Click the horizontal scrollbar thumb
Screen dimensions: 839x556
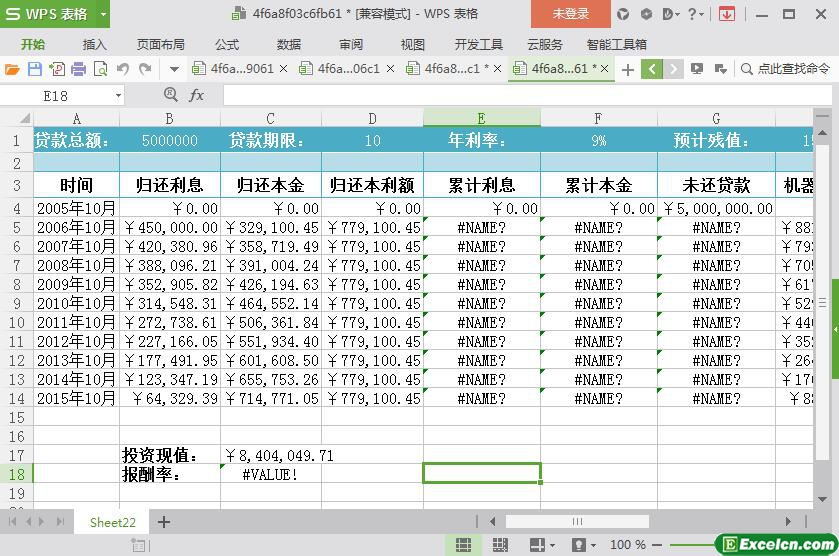[x=577, y=522]
